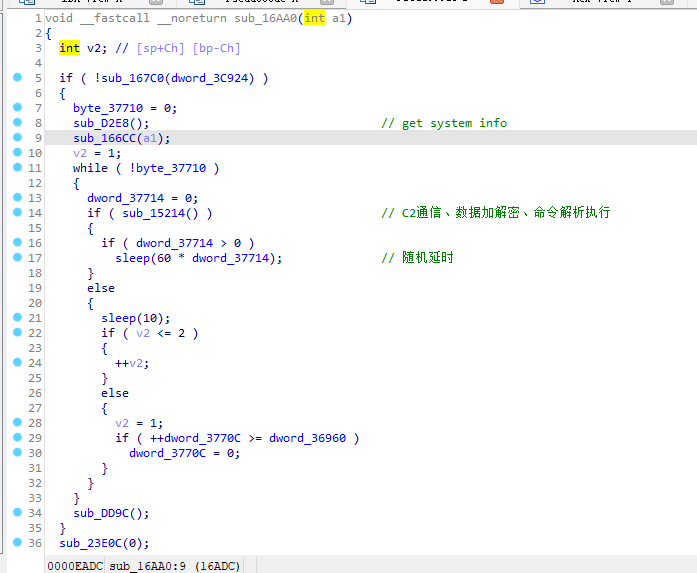Image resolution: width=697 pixels, height=573 pixels.
Task: Click highlighted int in v2 declaration
Action: click(69, 48)
